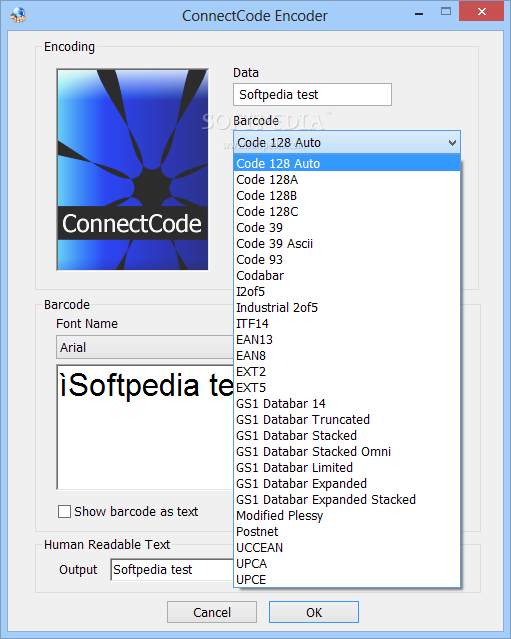Confirm with the OK button

click(314, 612)
